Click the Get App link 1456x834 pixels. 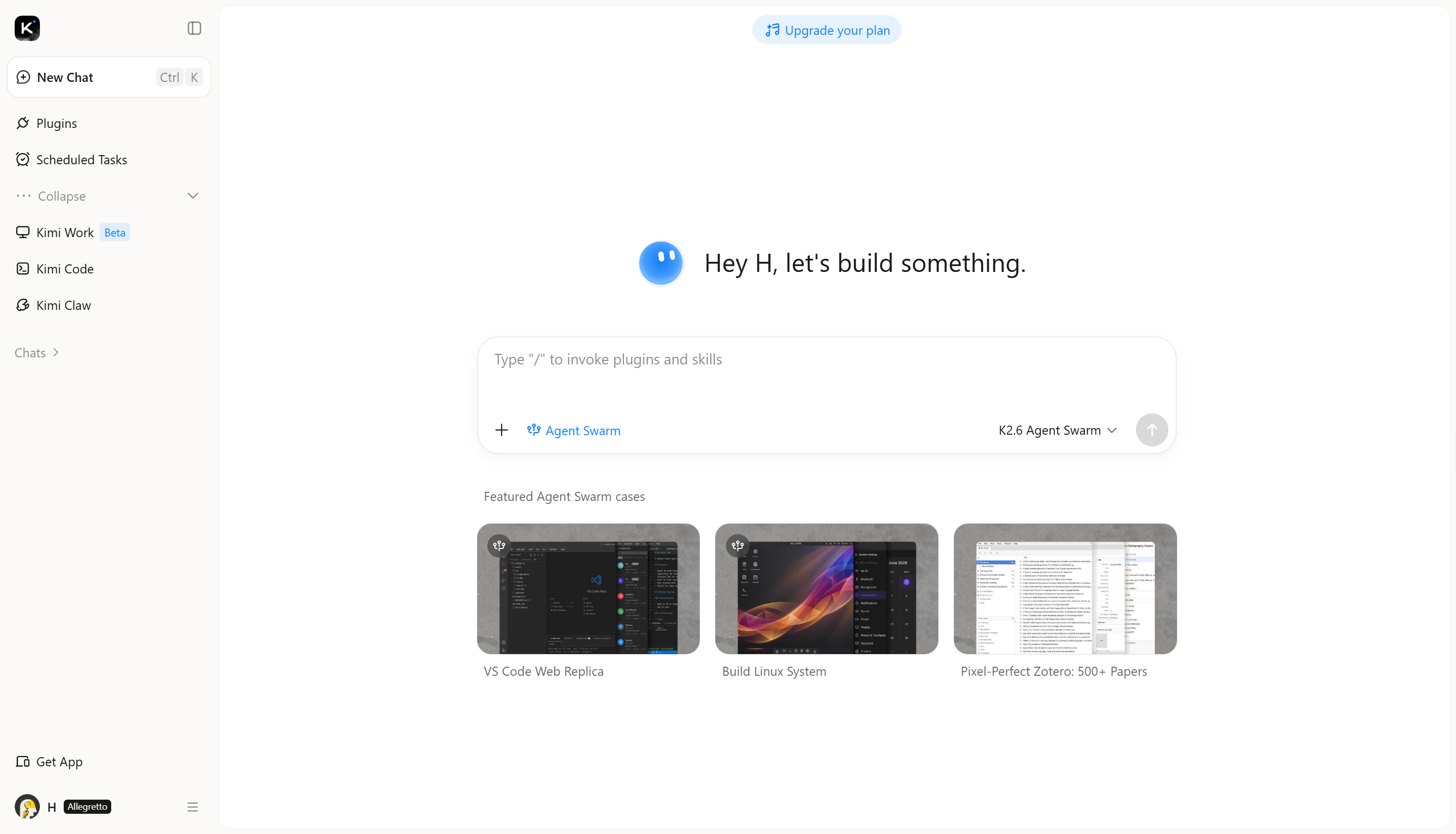pos(109,762)
